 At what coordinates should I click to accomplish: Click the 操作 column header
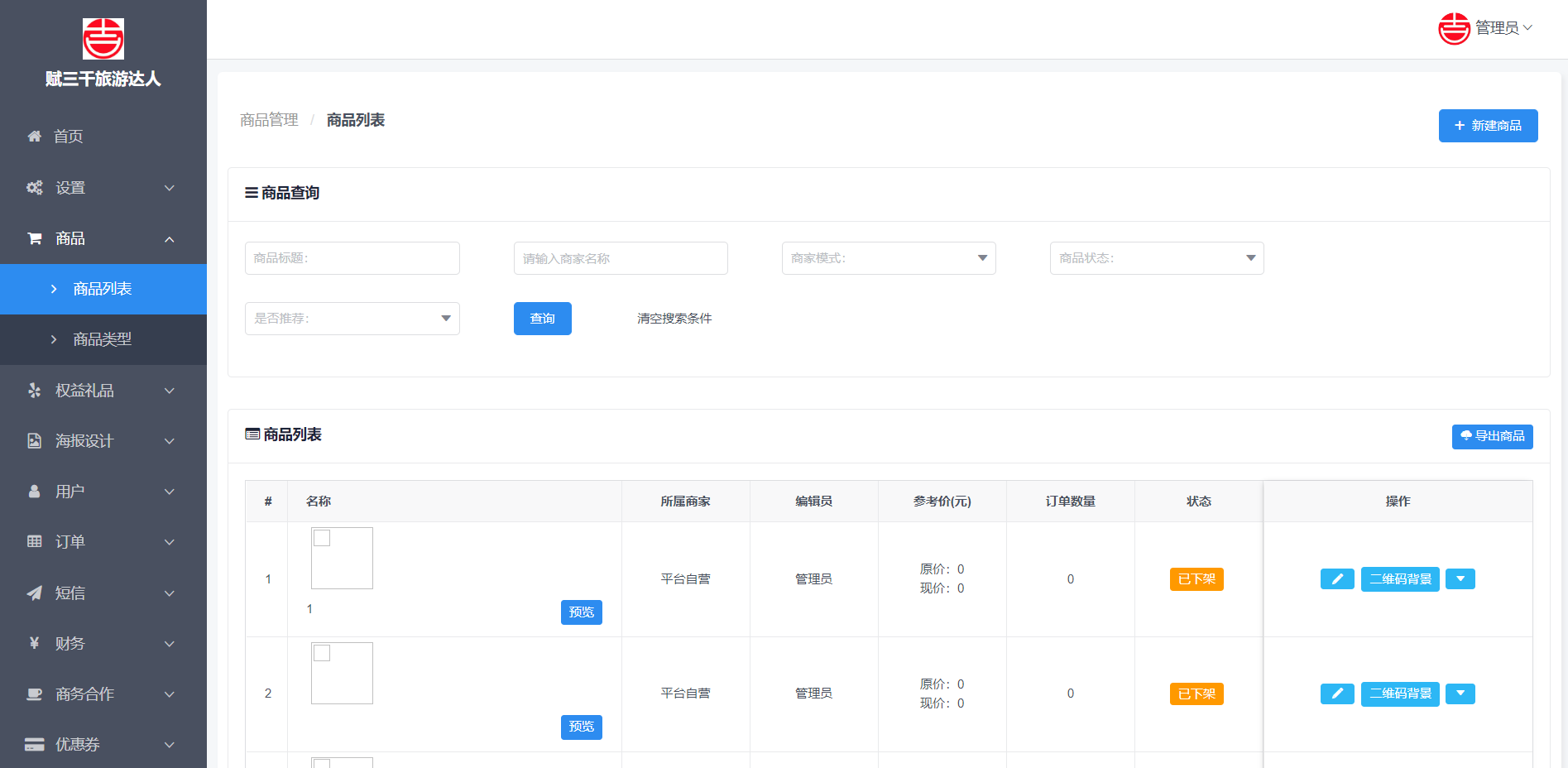(x=1398, y=502)
